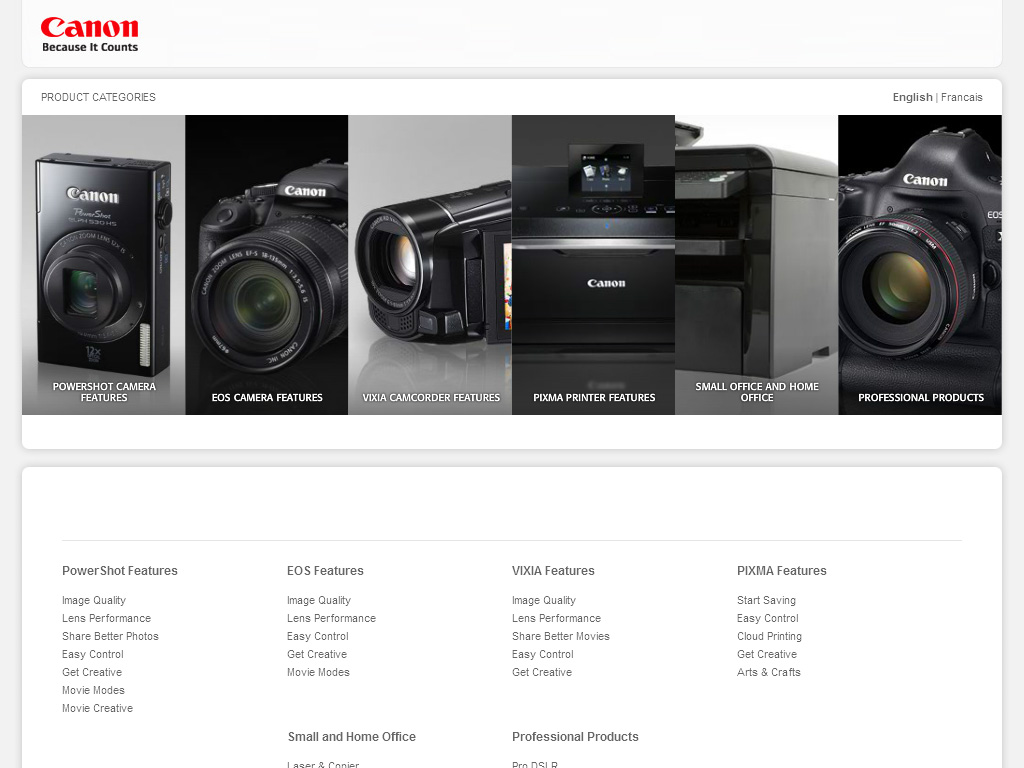Screen dimensions: 1024x768
Task: Open the PowerShot Camera Features tile
Action: (x=104, y=264)
